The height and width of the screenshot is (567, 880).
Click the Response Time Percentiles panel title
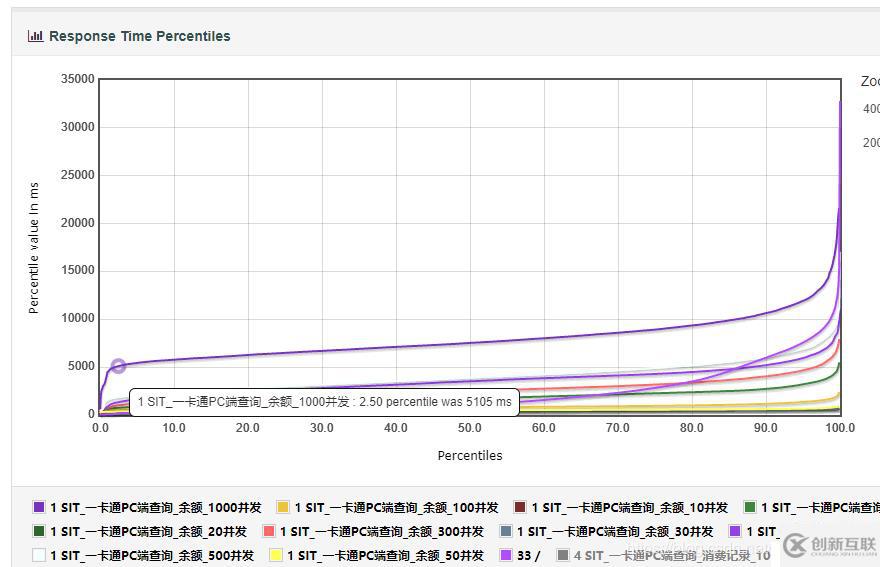140,36
